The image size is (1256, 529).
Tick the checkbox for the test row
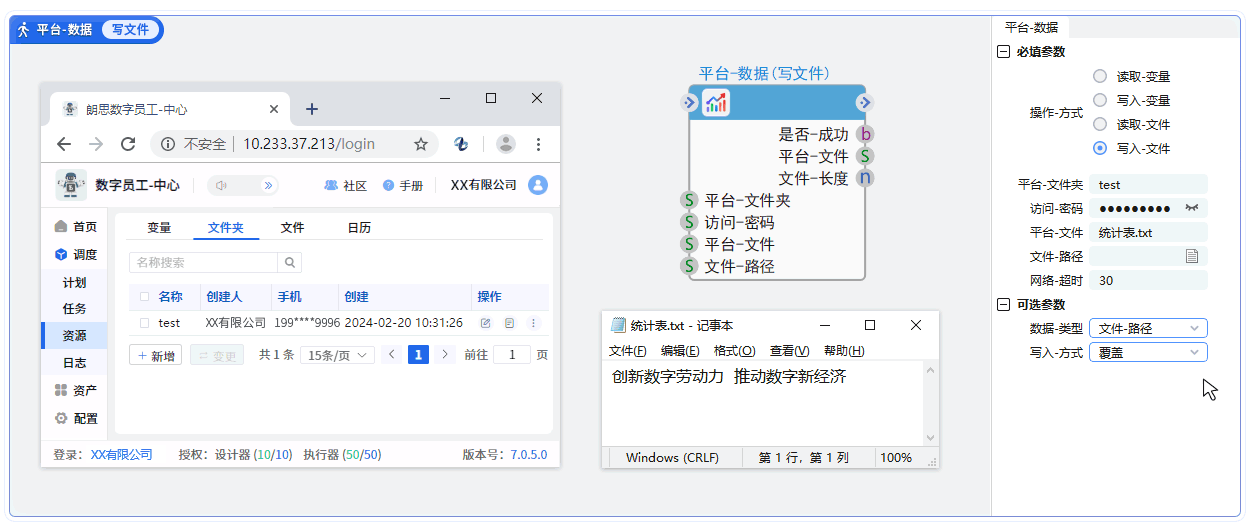point(145,323)
